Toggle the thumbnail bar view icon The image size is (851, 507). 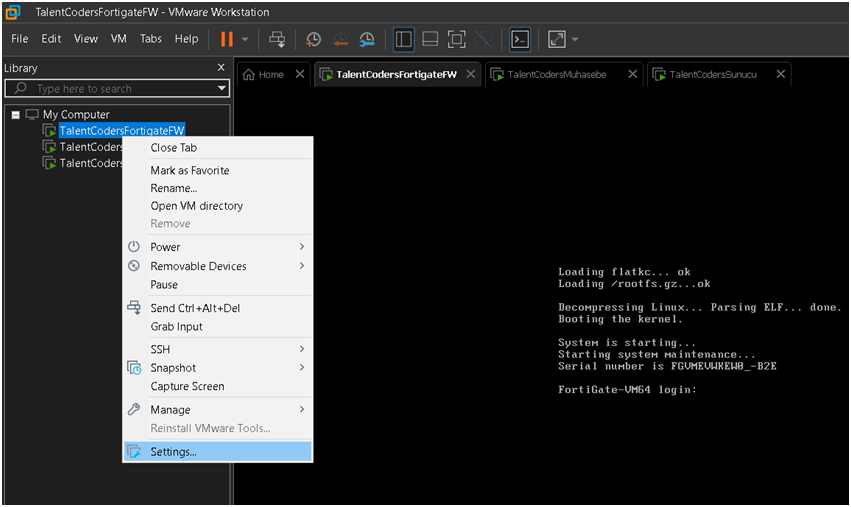pos(430,39)
